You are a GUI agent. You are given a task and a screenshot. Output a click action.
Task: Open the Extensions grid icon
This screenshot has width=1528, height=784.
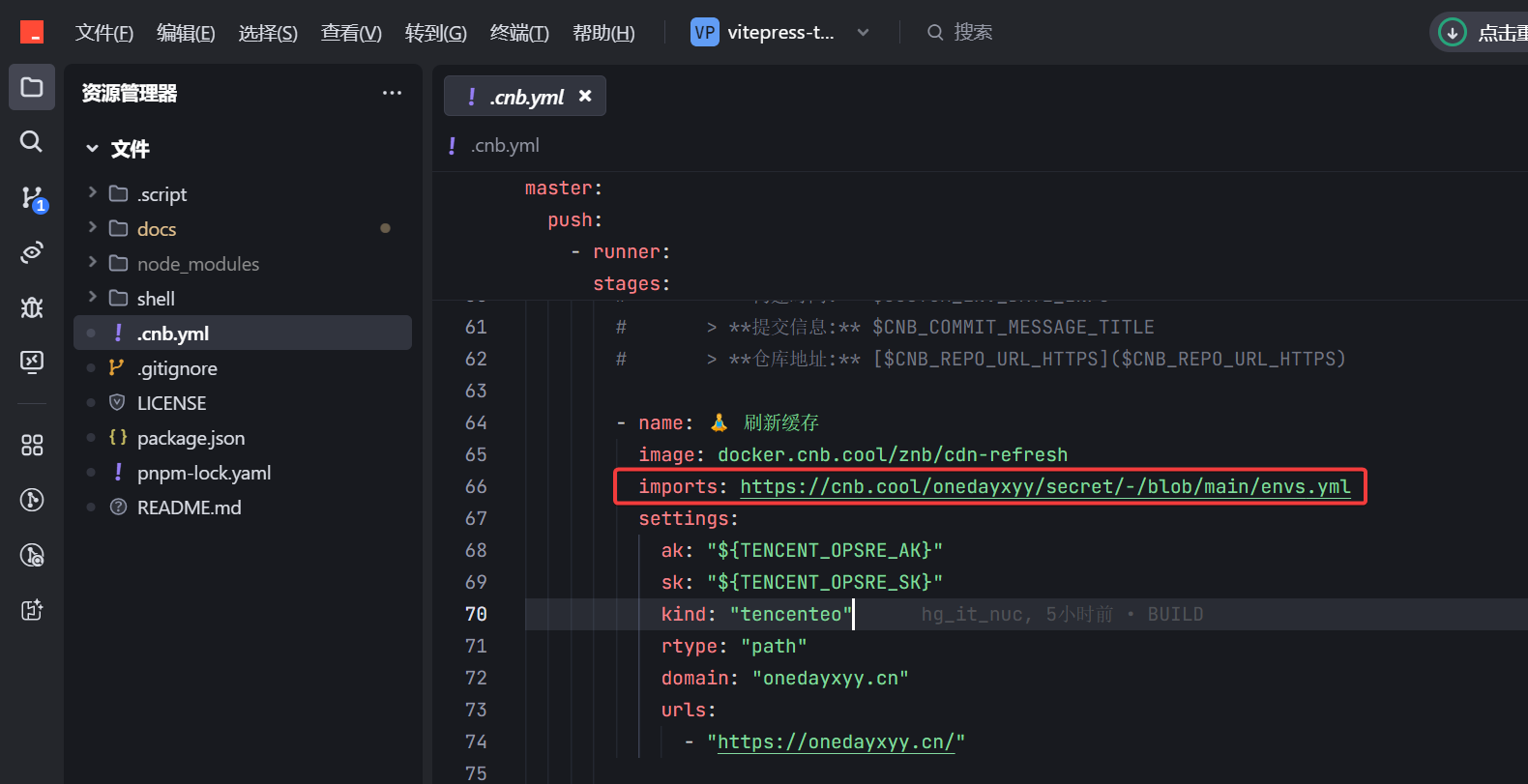point(32,445)
